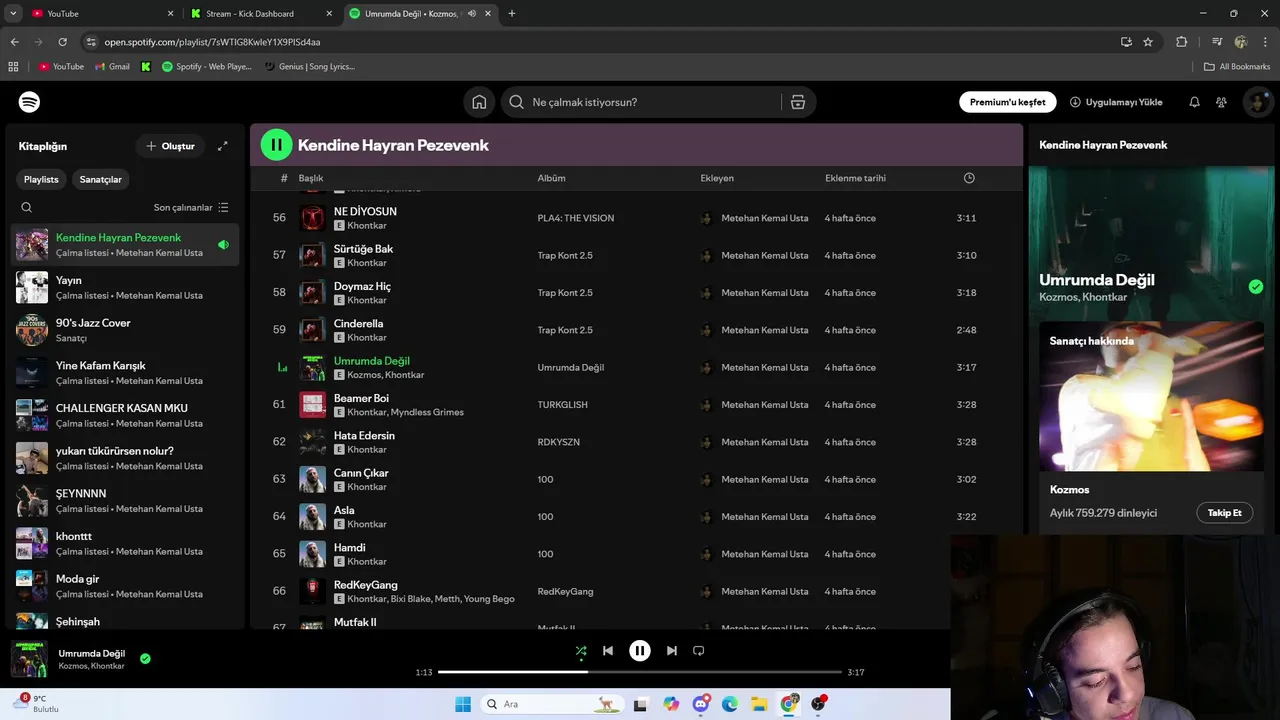Click 'Takip Et' follow button
Viewport: 1280px width, 720px height.
pyautogui.click(x=1224, y=513)
